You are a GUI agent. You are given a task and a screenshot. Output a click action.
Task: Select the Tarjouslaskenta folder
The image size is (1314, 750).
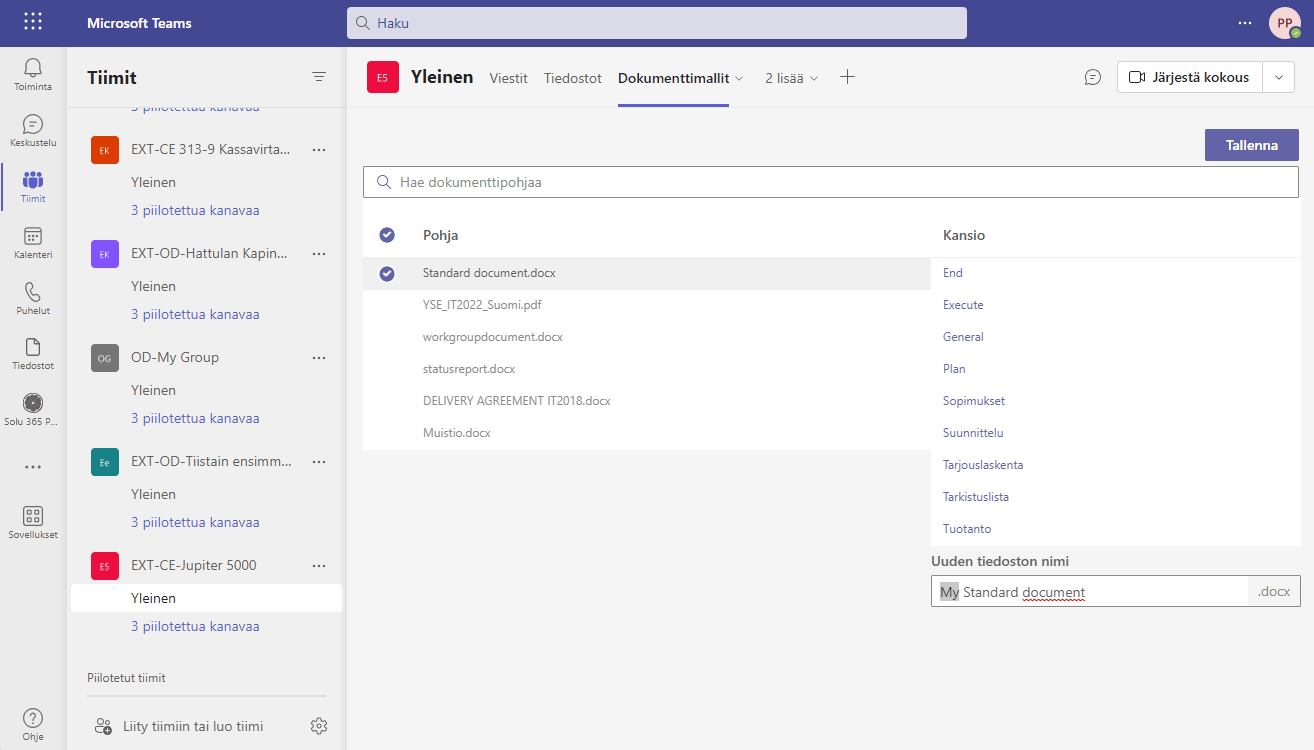(983, 465)
